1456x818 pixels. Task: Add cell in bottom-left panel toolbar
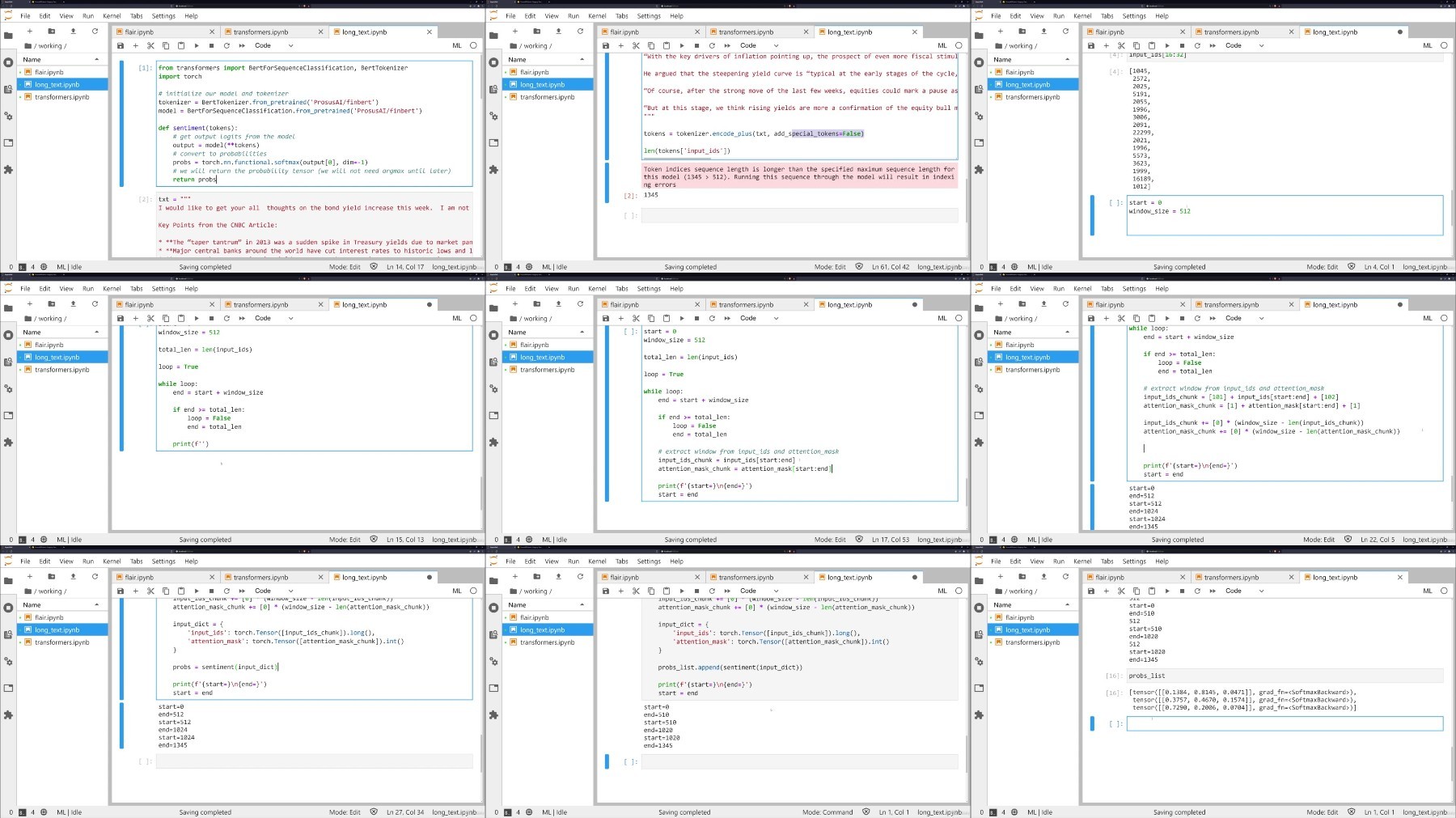(x=135, y=591)
